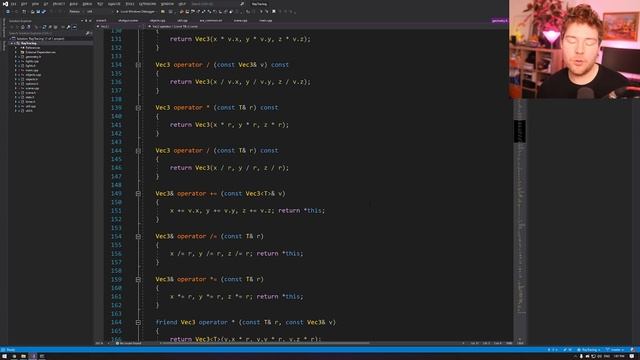This screenshot has height=360, width=640.
Task: Click 'return *this;' on line 151
Action: point(302,211)
